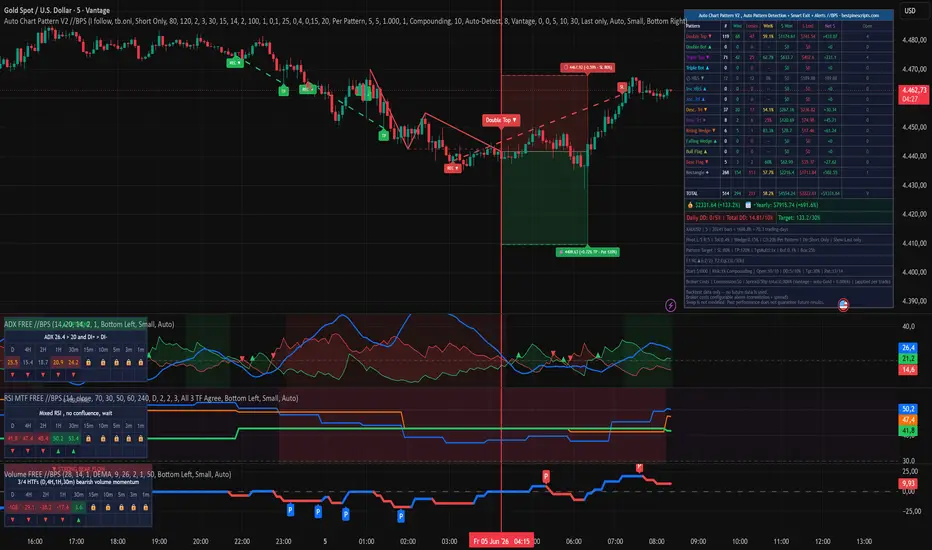Click the calendar icon beside Yearly profit
This screenshot has height=550, width=932.
[748, 205]
